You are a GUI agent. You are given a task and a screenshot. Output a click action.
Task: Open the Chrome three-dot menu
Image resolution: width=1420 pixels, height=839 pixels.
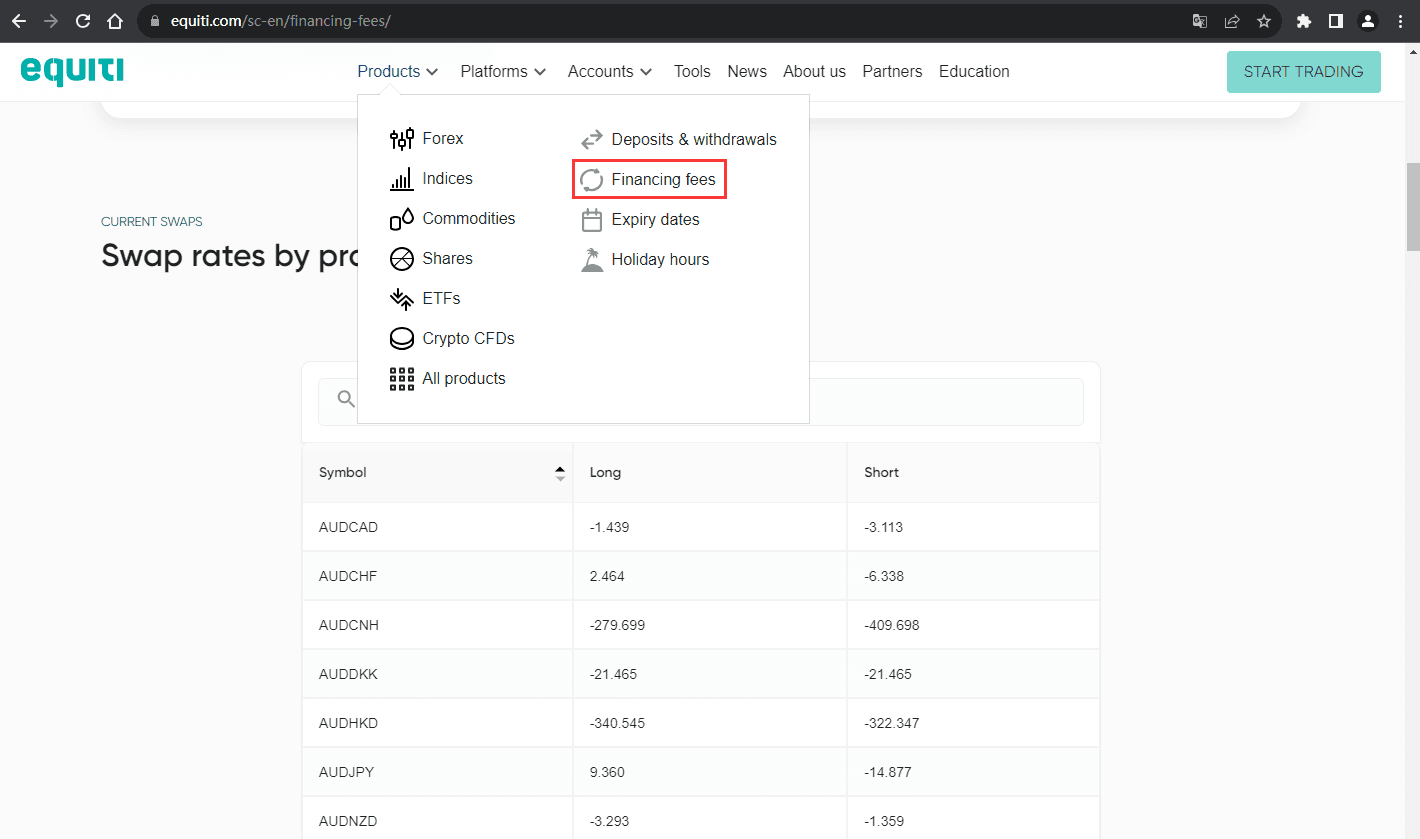coord(1400,21)
